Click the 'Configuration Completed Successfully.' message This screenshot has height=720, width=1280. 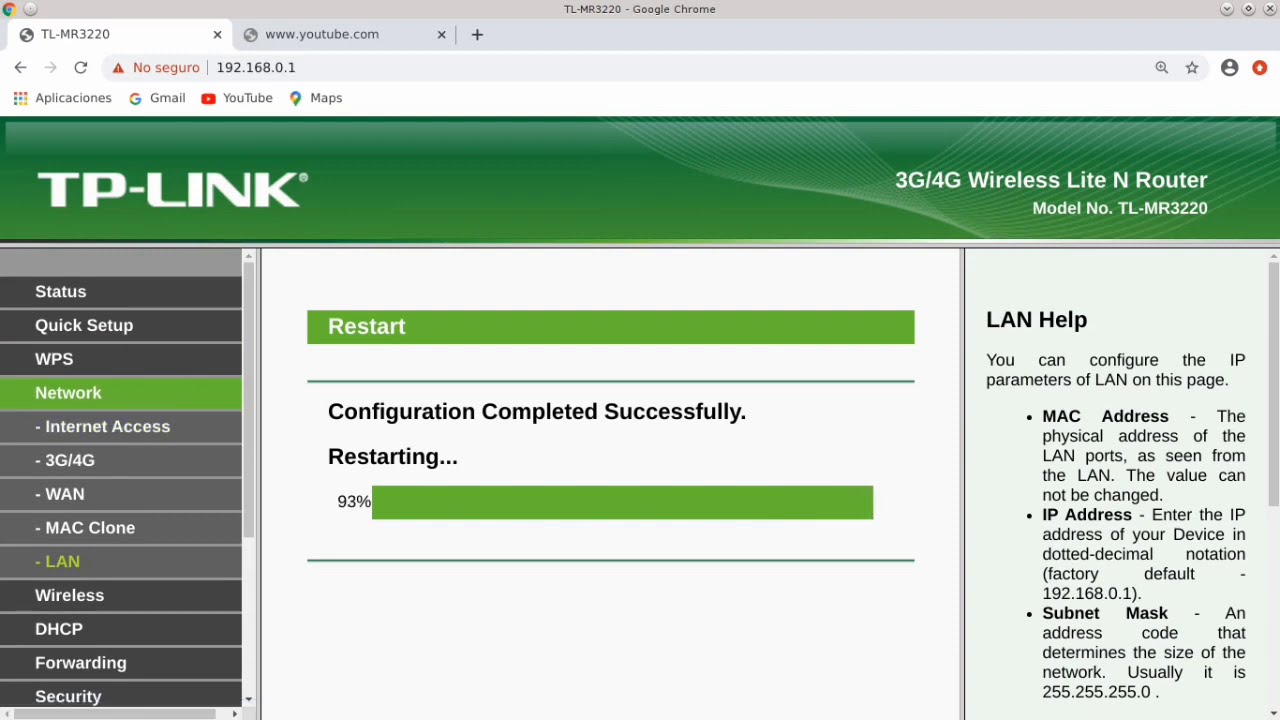coord(537,412)
